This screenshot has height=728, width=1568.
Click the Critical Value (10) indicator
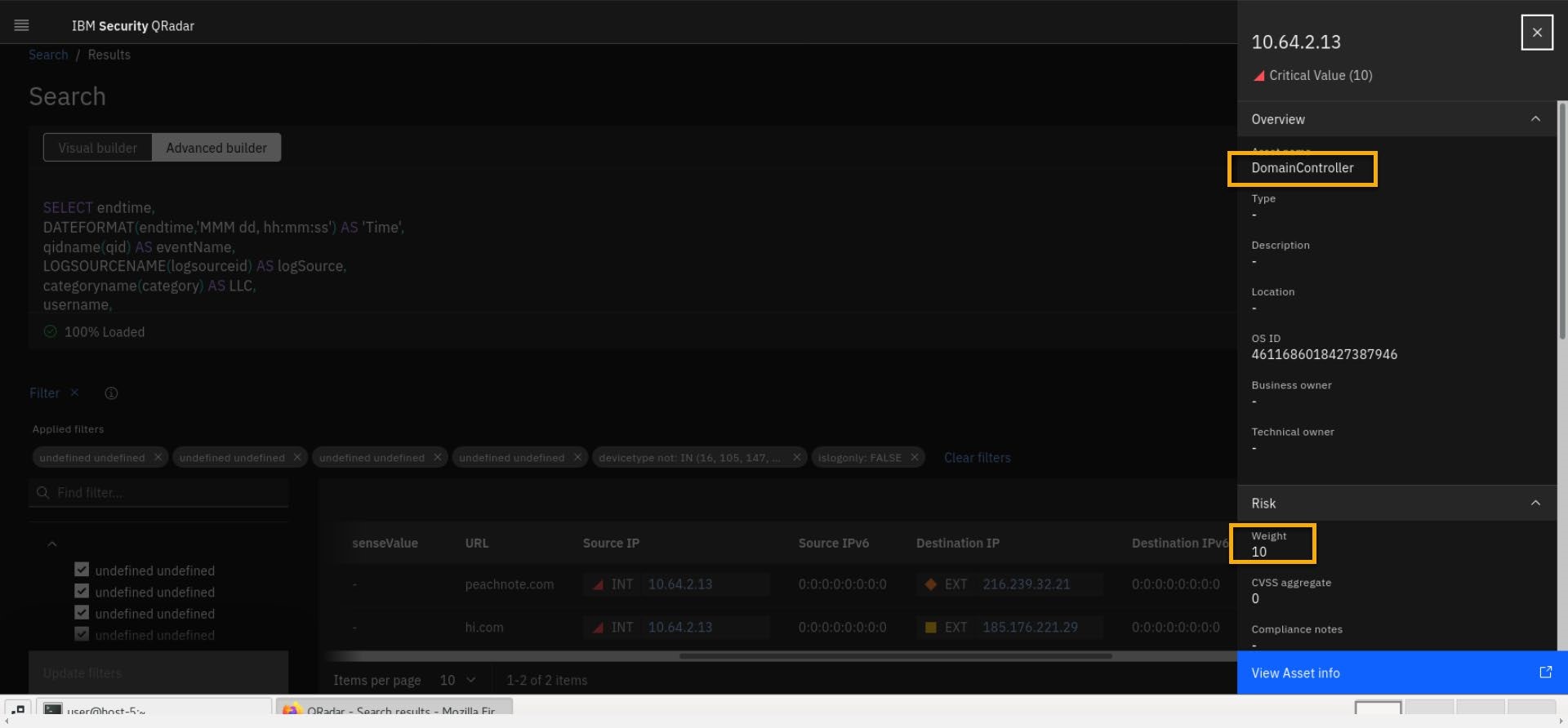coord(1312,75)
